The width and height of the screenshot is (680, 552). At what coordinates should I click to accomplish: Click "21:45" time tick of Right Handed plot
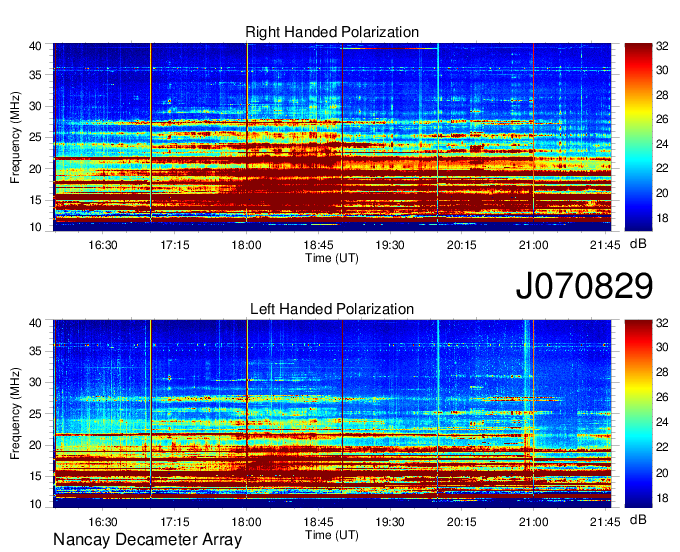pyautogui.click(x=605, y=245)
